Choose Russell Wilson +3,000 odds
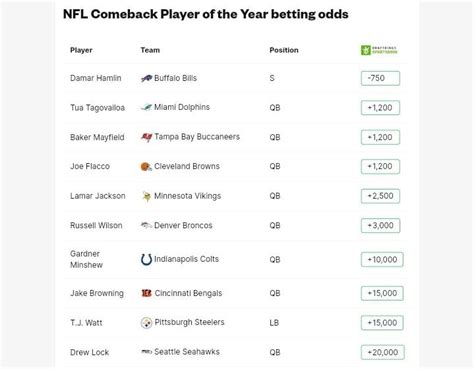The width and height of the screenshot is (474, 369). pos(380,225)
